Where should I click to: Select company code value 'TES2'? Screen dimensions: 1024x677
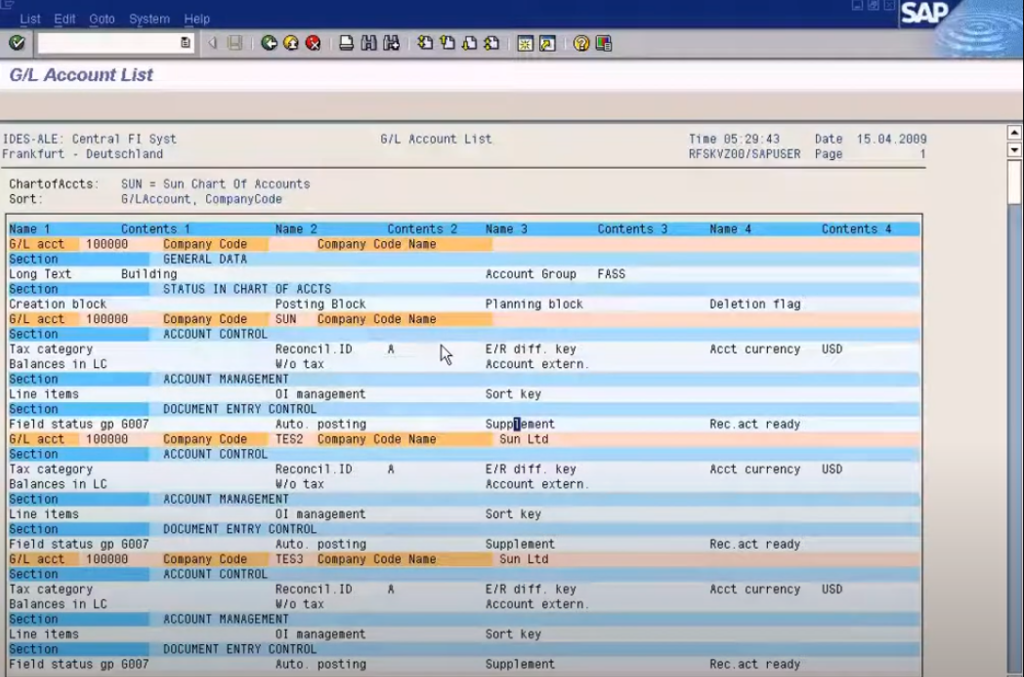[289, 439]
